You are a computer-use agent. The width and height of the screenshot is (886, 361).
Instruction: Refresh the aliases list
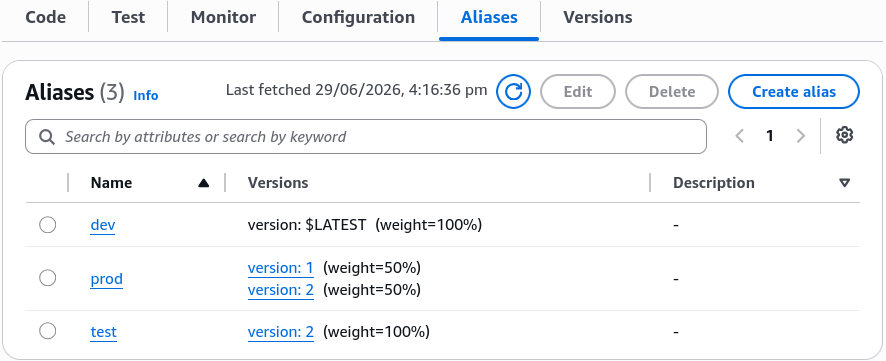point(513,92)
